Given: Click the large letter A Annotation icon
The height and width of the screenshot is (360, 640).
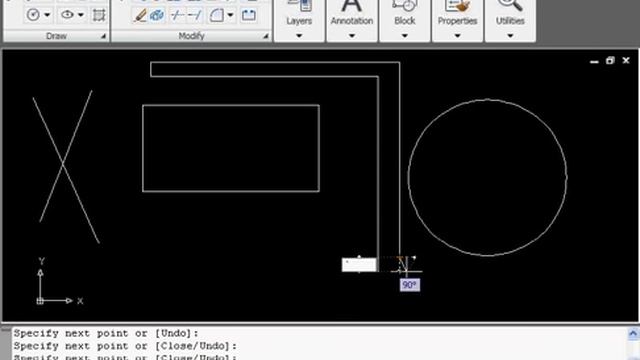Looking at the screenshot, I should [352, 6].
